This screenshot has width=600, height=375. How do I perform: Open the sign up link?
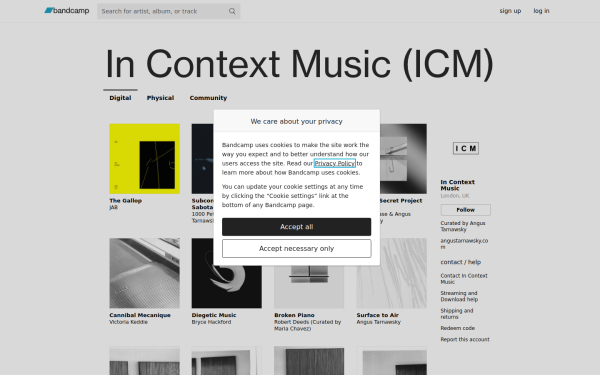coord(510,11)
